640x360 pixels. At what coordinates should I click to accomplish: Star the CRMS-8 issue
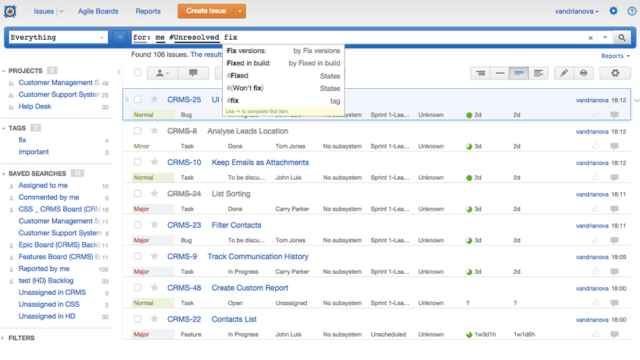click(x=154, y=131)
